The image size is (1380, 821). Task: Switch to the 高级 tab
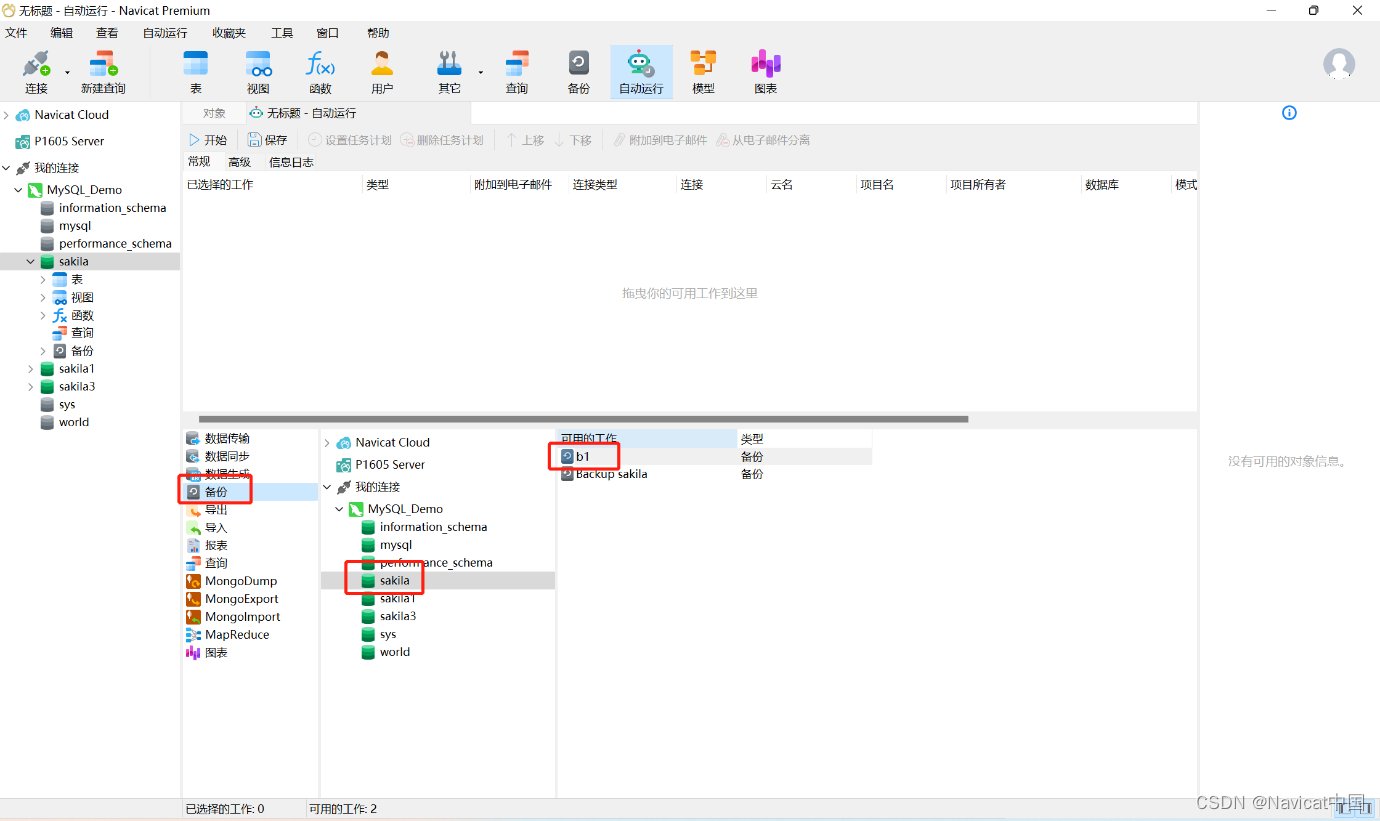[x=239, y=162]
